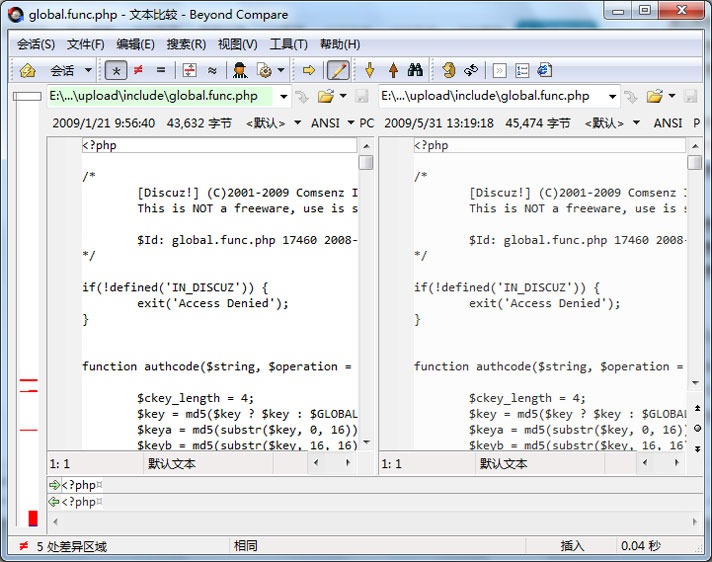The image size is (712, 562).
Task: Click right pane vertical scrollbar thumb
Action: click(695, 163)
